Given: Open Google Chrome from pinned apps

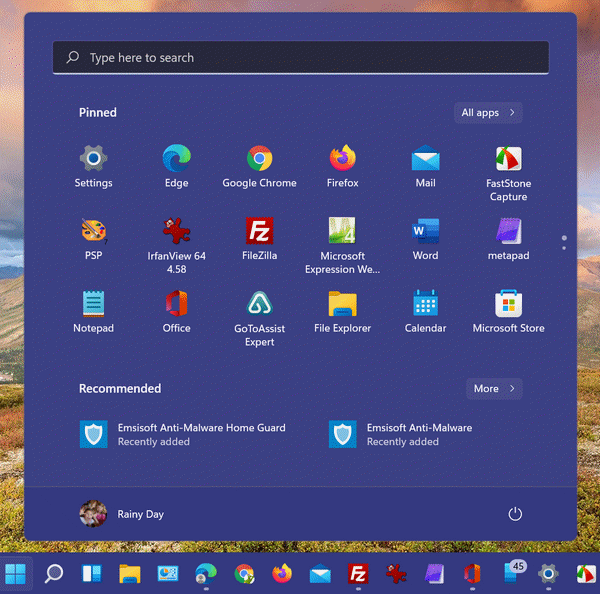Looking at the screenshot, I should pyautogui.click(x=259, y=166).
